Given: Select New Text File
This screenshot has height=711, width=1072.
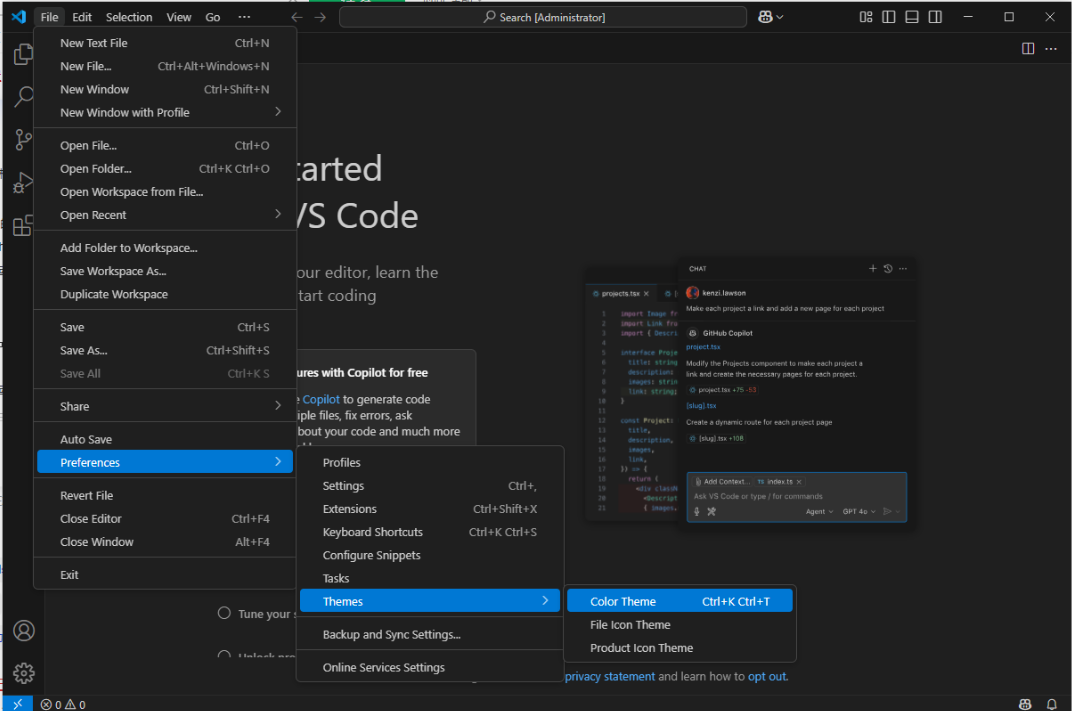Looking at the screenshot, I should pos(165,43).
